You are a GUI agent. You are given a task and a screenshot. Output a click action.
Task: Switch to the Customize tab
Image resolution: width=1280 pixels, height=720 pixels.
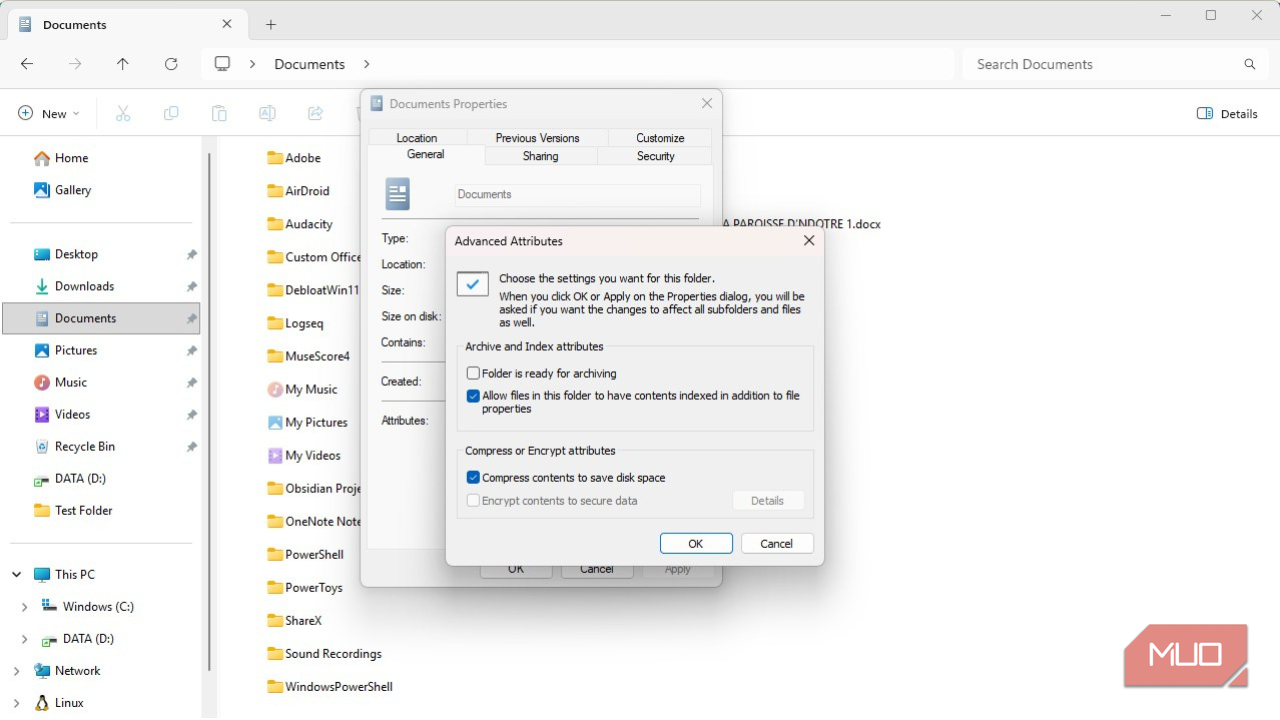pyautogui.click(x=660, y=138)
